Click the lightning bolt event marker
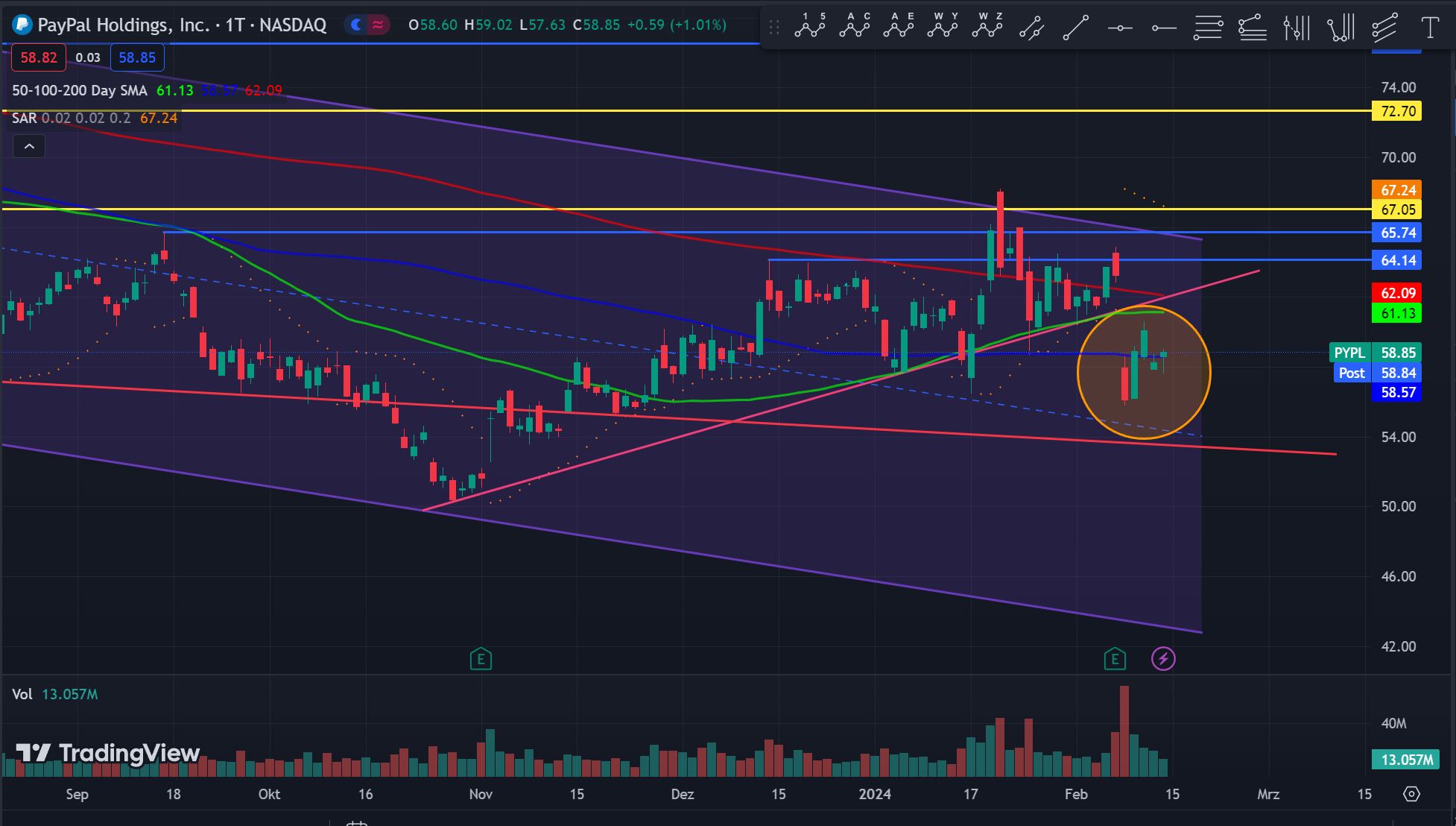 [1163, 658]
